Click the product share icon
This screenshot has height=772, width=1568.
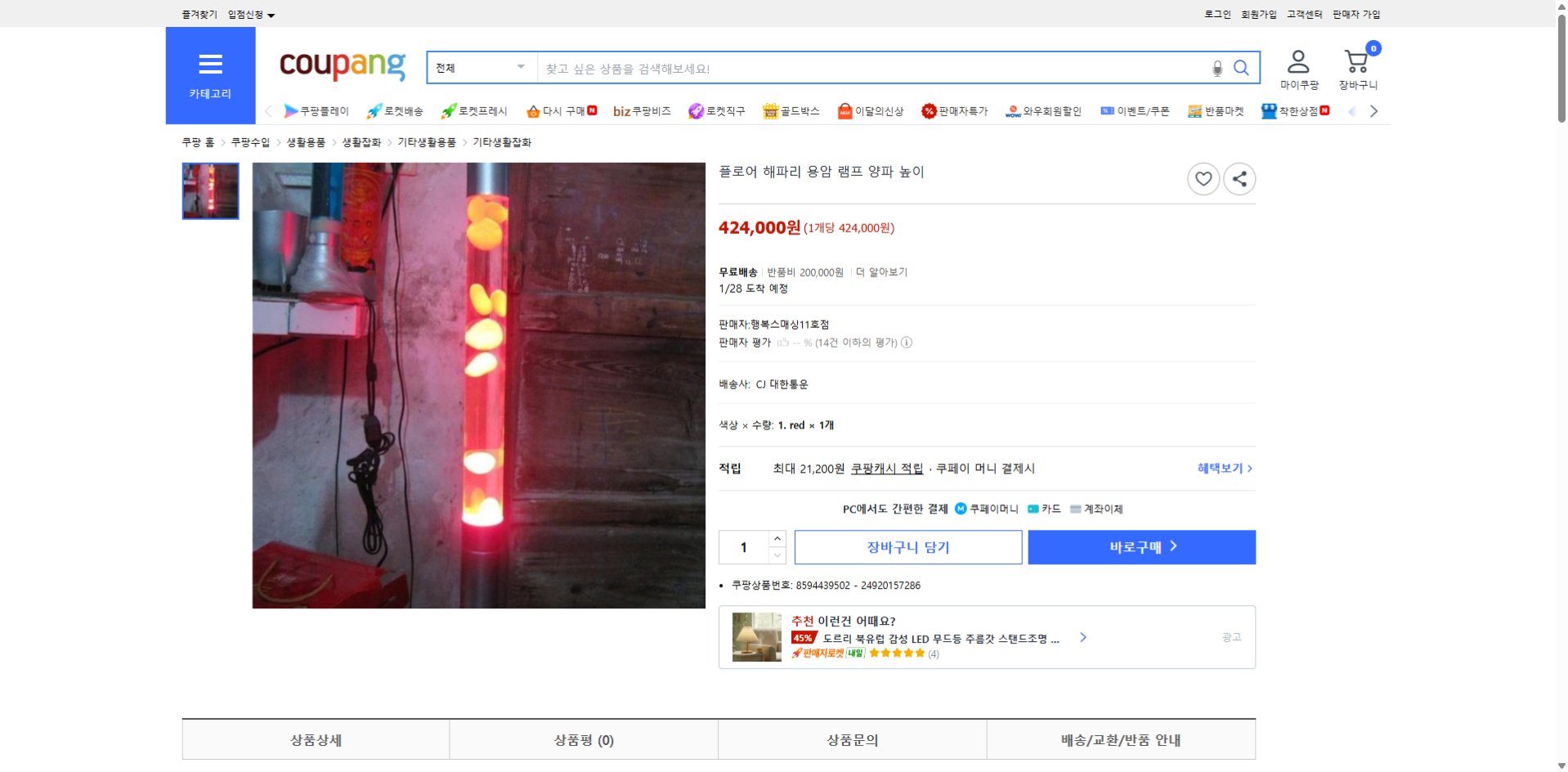[x=1239, y=178]
